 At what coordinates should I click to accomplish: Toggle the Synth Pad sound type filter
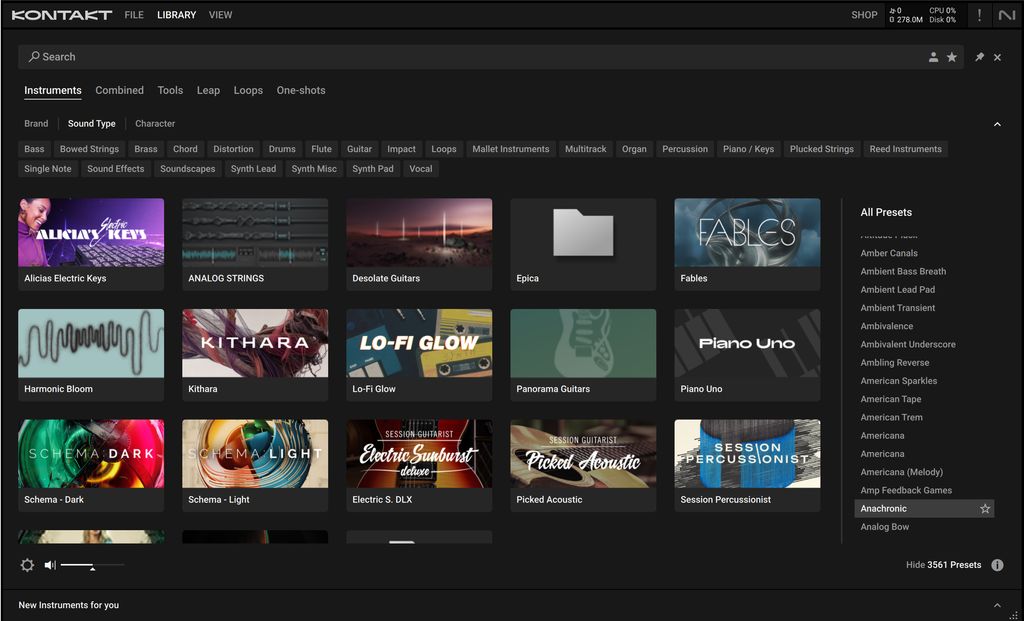(x=372, y=168)
